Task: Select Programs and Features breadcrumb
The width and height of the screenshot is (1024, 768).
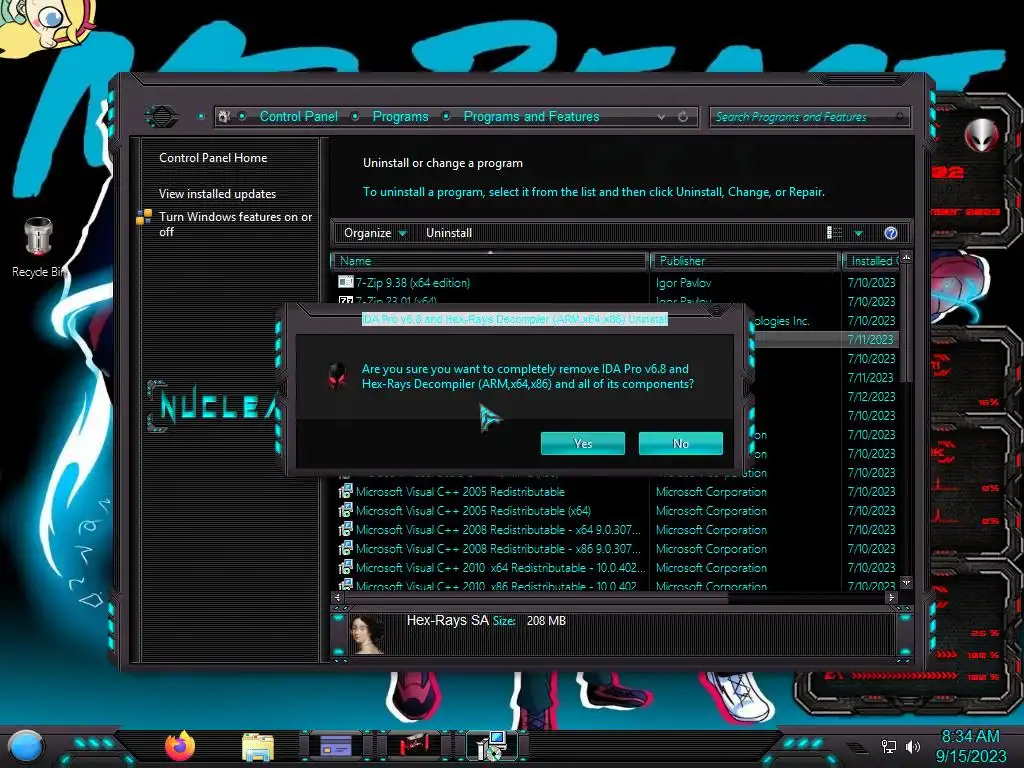Action: pyautogui.click(x=531, y=116)
